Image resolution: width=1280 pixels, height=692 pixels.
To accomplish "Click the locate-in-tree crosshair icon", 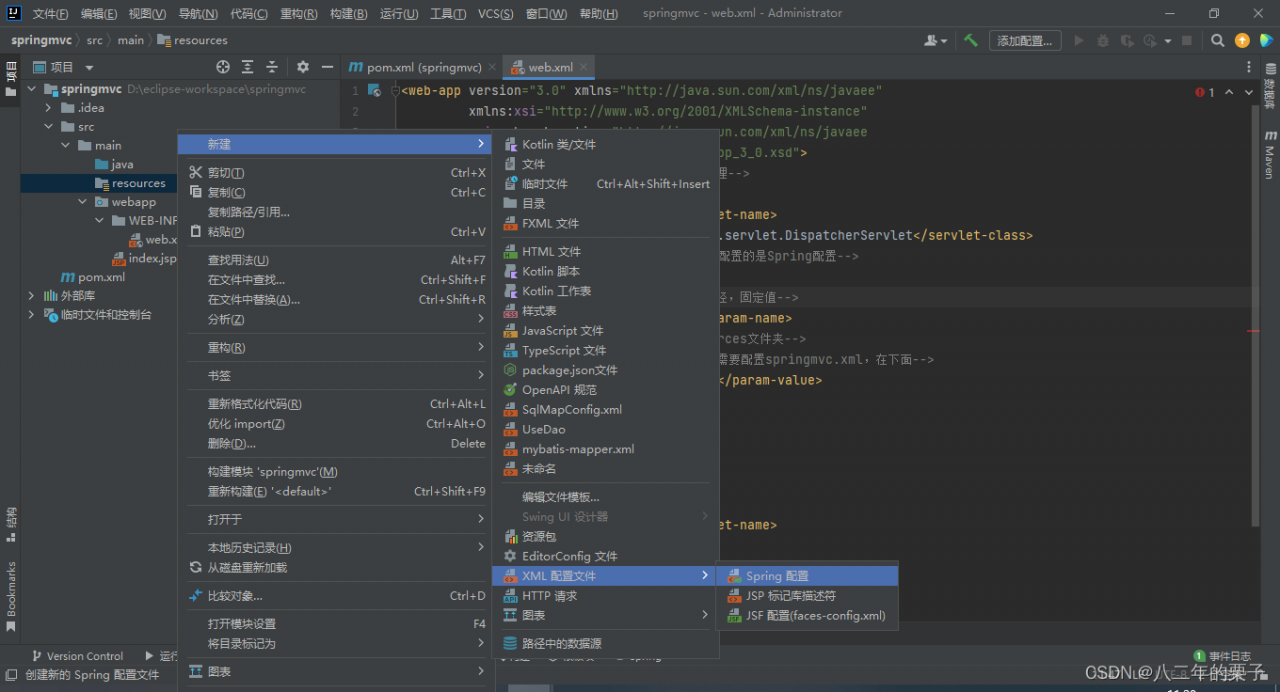I will click(223, 67).
